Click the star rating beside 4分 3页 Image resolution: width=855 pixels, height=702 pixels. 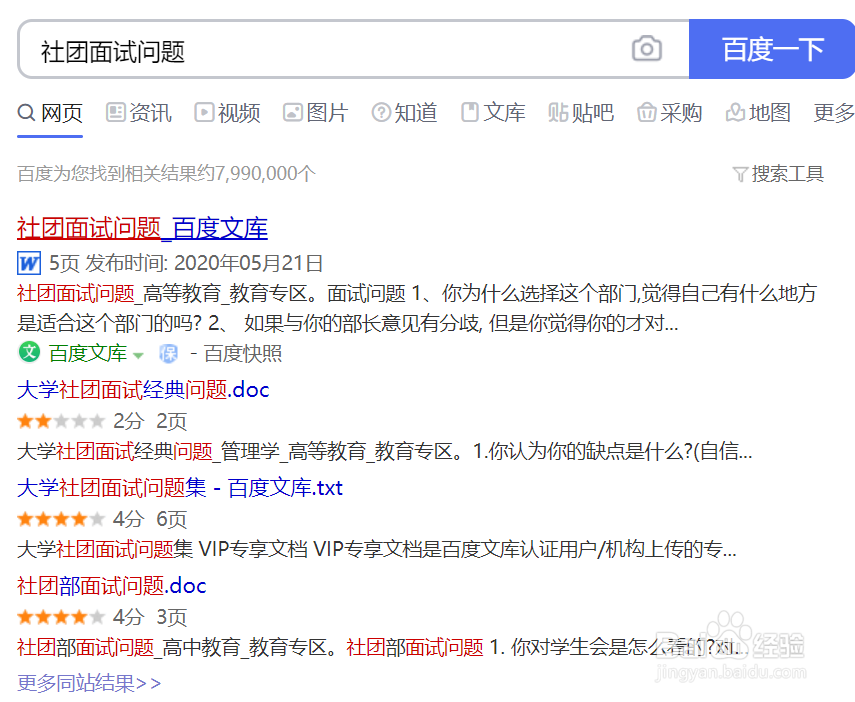click(x=61, y=617)
